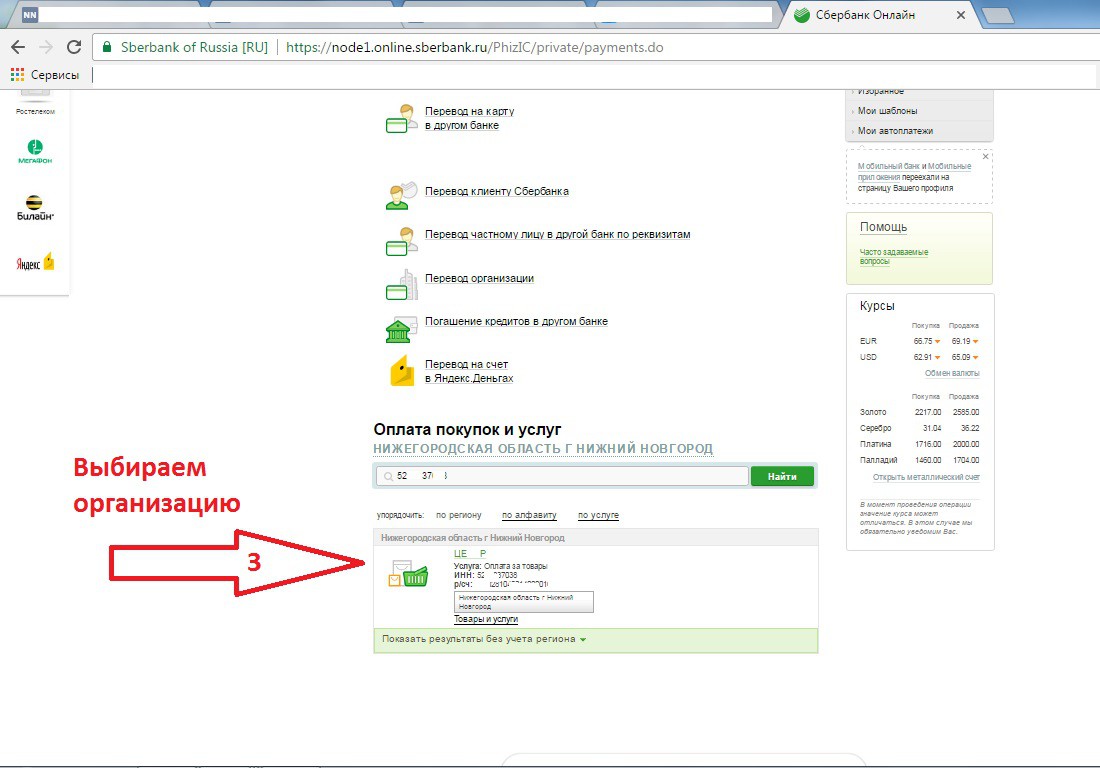Image resolution: width=1100 pixels, height=768 pixels.
Task: Open the Перевод клиенту Сбербанка link
Action: [x=497, y=191]
